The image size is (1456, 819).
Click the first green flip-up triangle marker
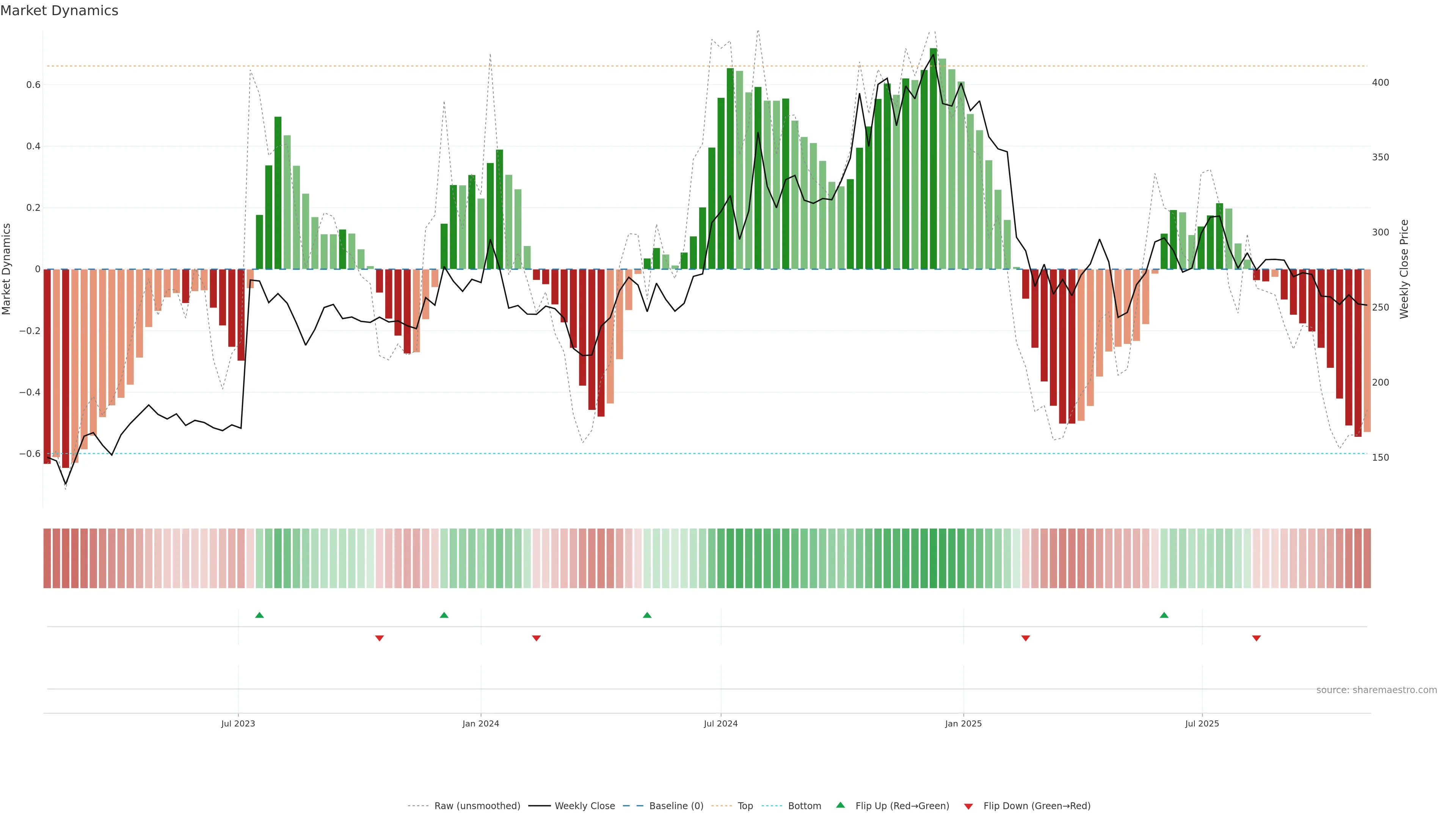click(x=259, y=615)
